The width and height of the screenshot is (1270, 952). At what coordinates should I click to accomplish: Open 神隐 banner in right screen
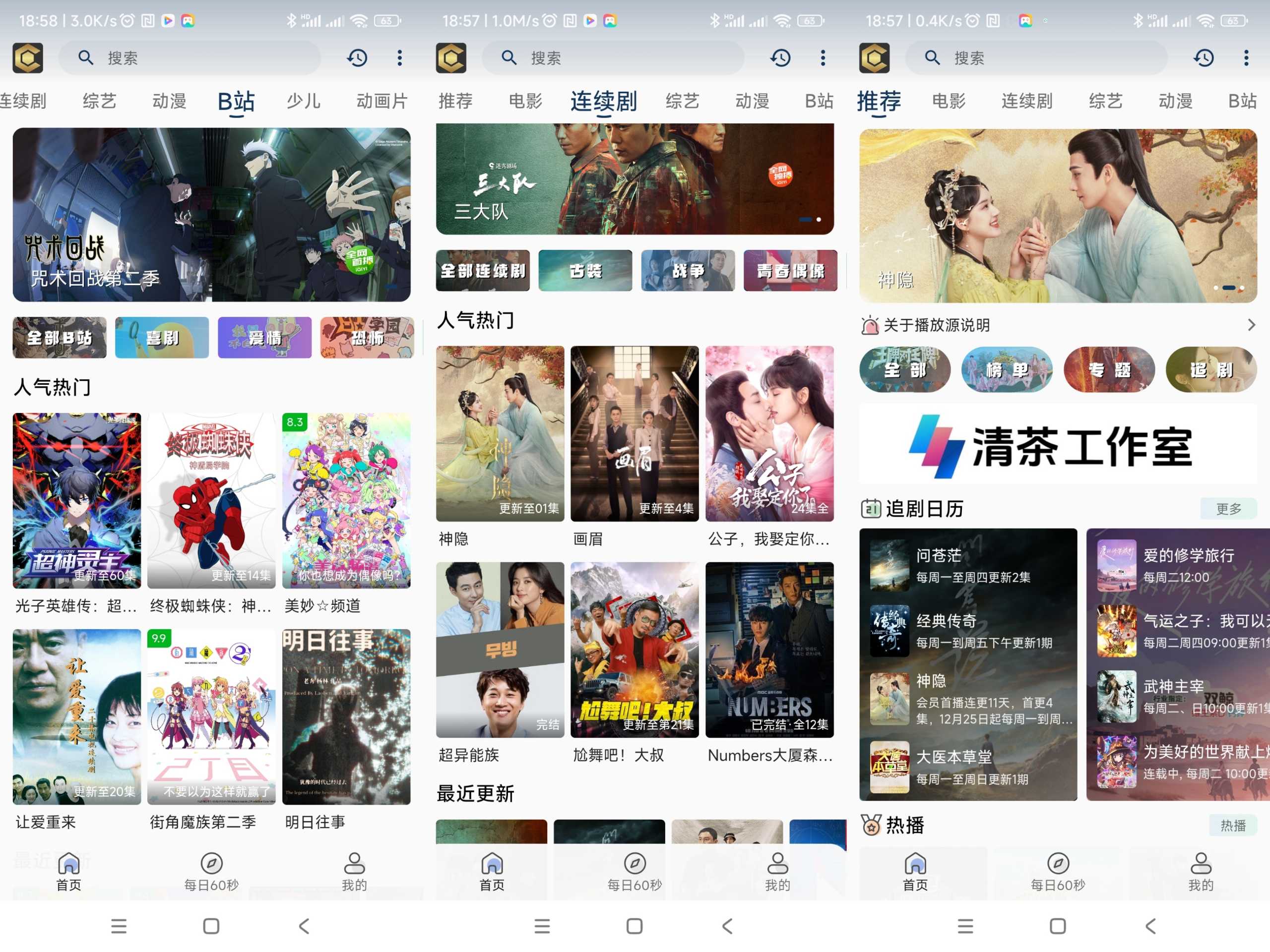pos(1058,216)
